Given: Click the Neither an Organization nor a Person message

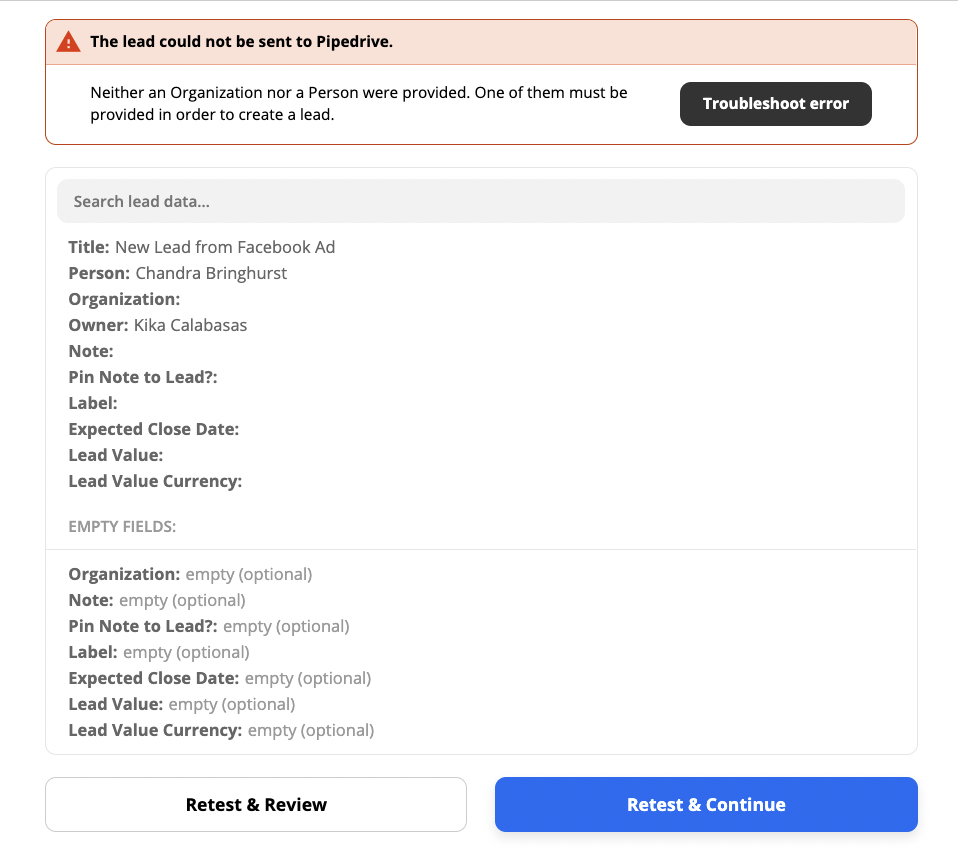Looking at the screenshot, I should (359, 104).
